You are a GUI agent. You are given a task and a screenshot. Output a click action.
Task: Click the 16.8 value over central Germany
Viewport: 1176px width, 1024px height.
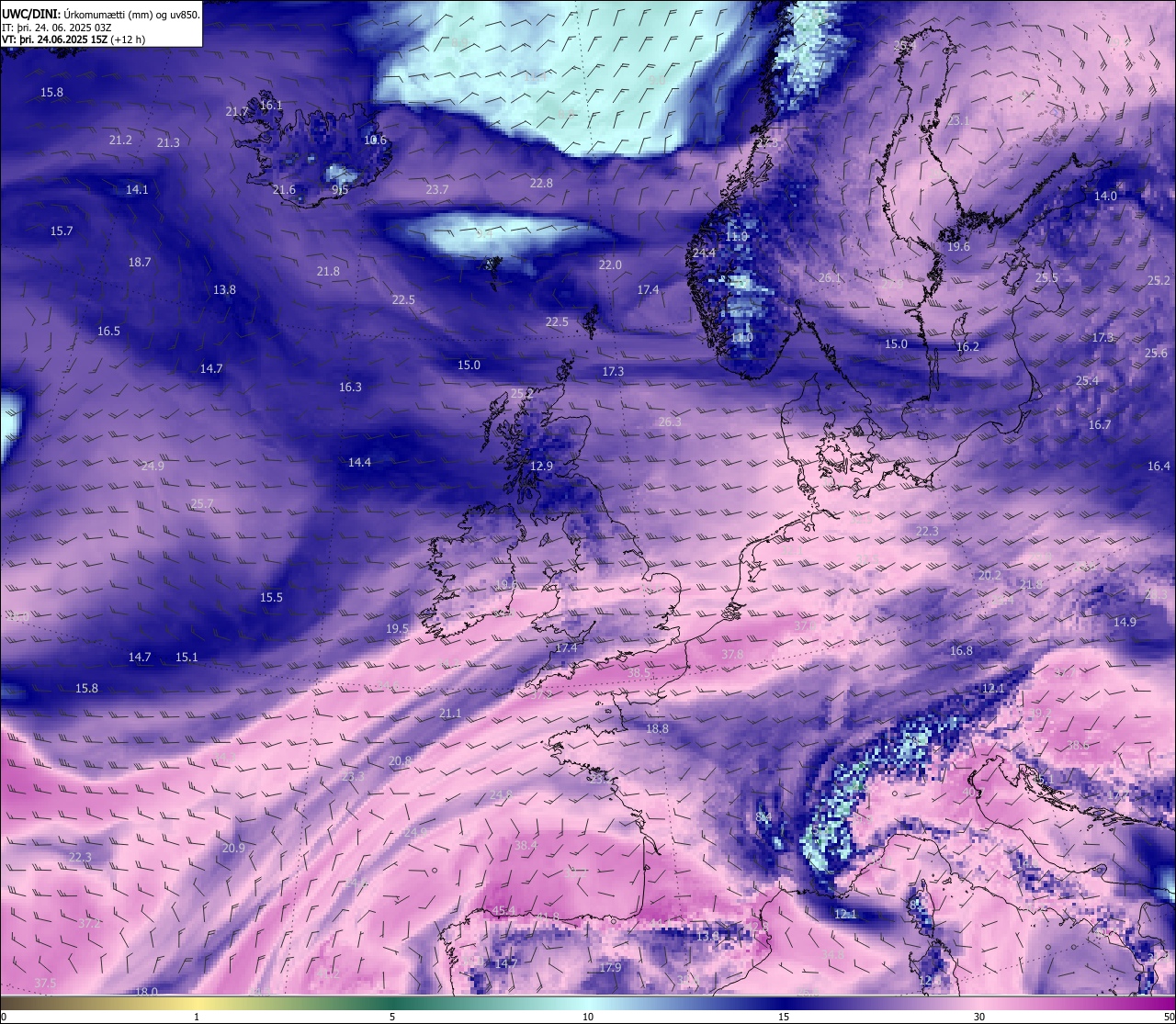pos(961,651)
